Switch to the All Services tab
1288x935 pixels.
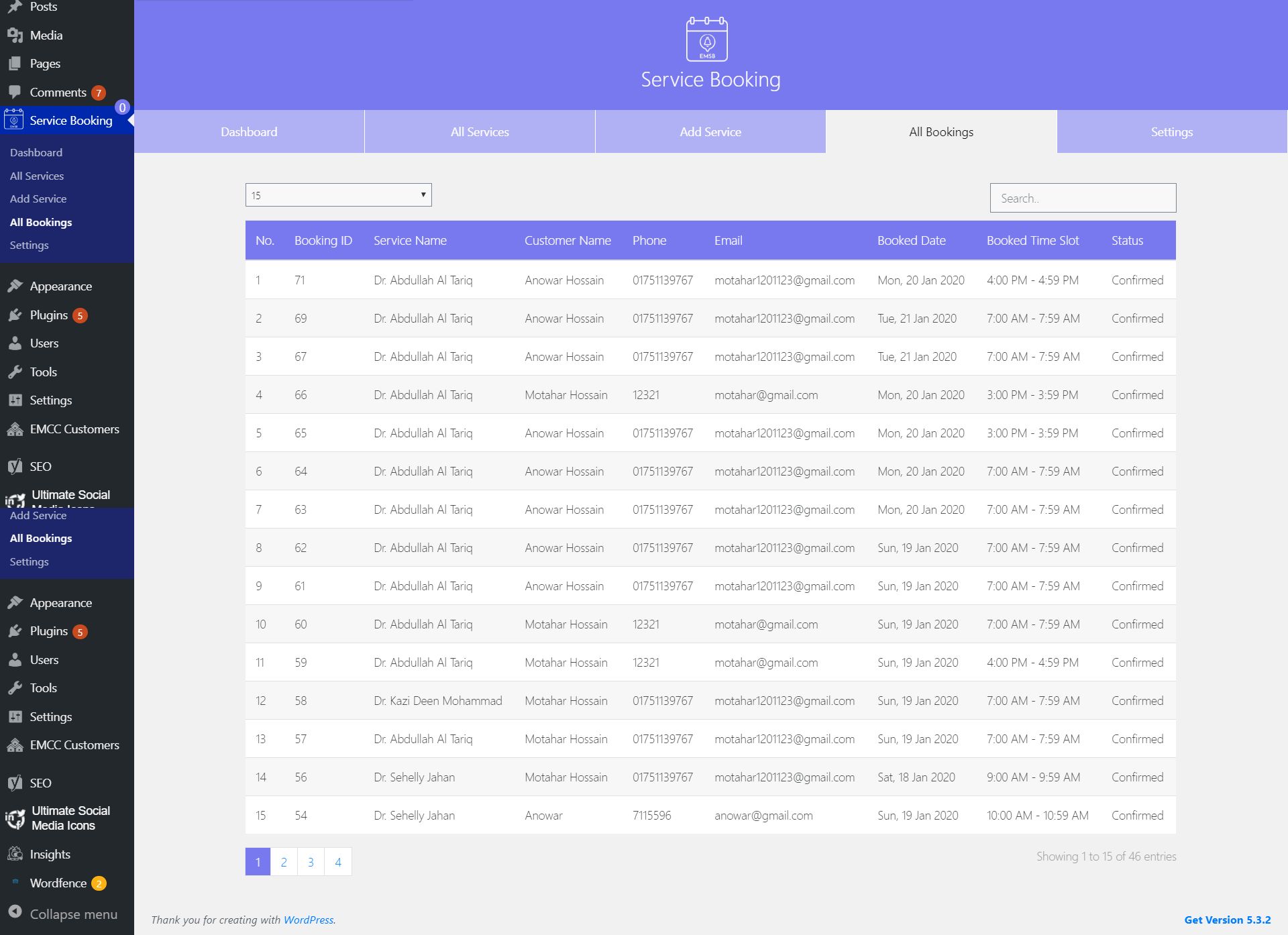[x=480, y=132]
